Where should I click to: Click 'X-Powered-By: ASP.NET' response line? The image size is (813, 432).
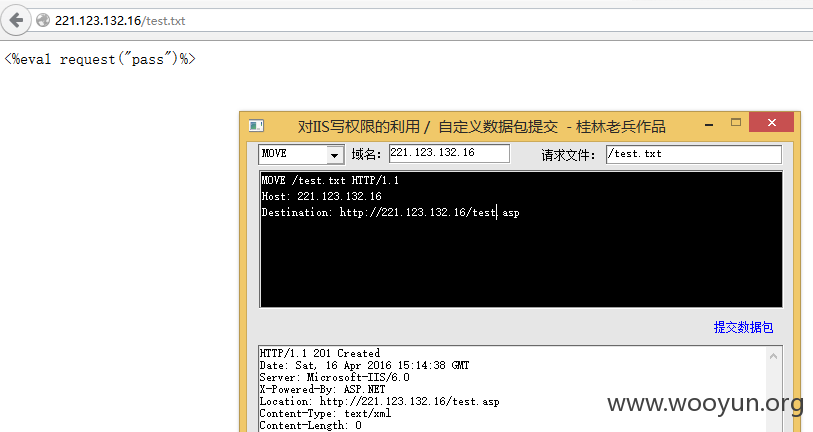pos(322,389)
